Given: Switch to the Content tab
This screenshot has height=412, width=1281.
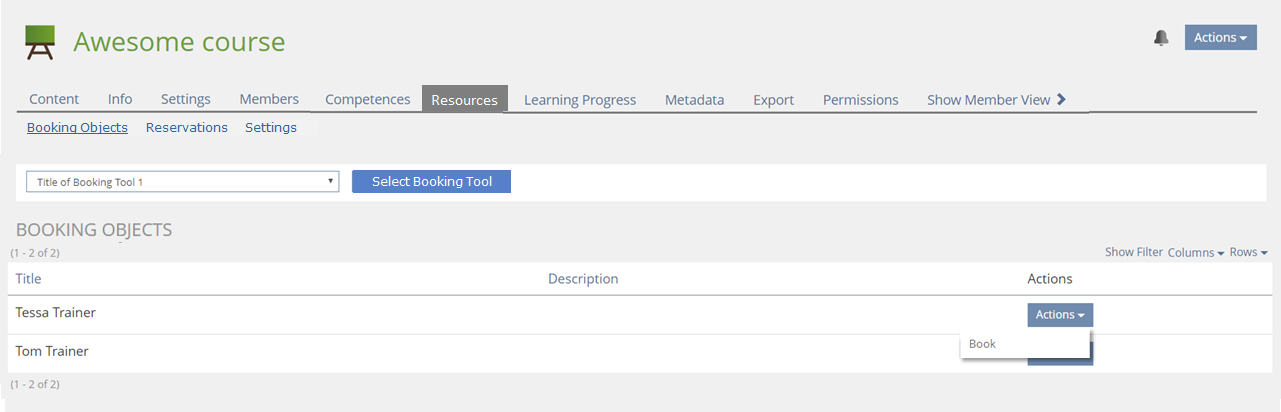Looking at the screenshot, I should [54, 100].
